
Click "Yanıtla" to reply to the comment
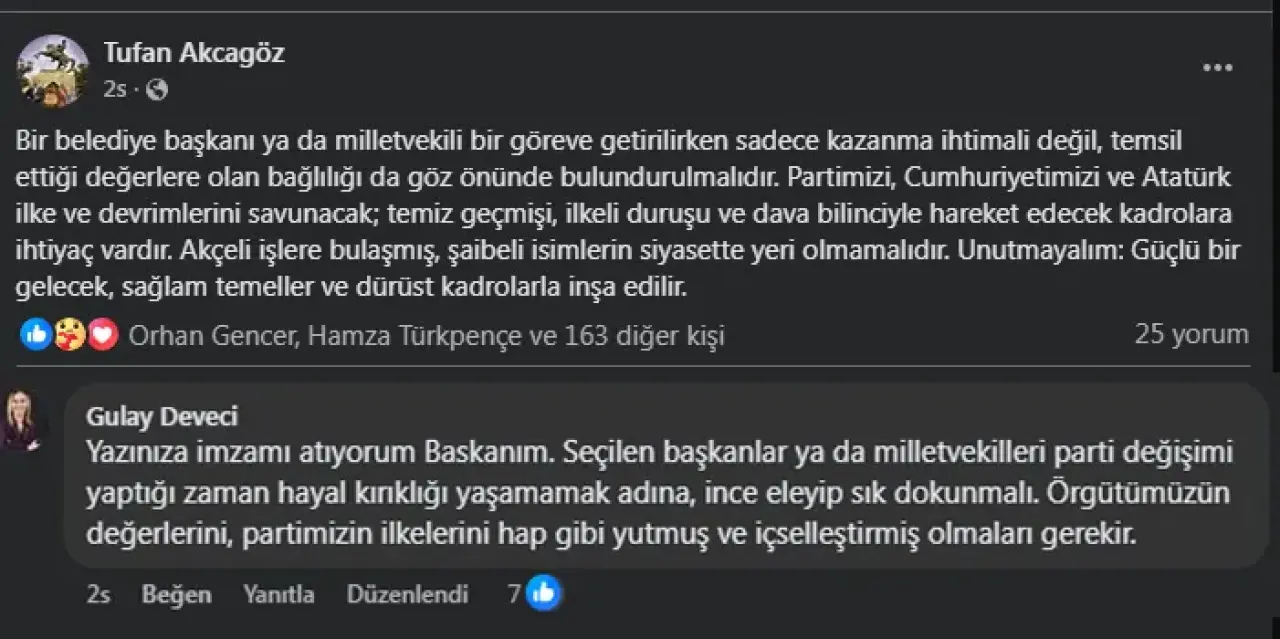[278, 595]
